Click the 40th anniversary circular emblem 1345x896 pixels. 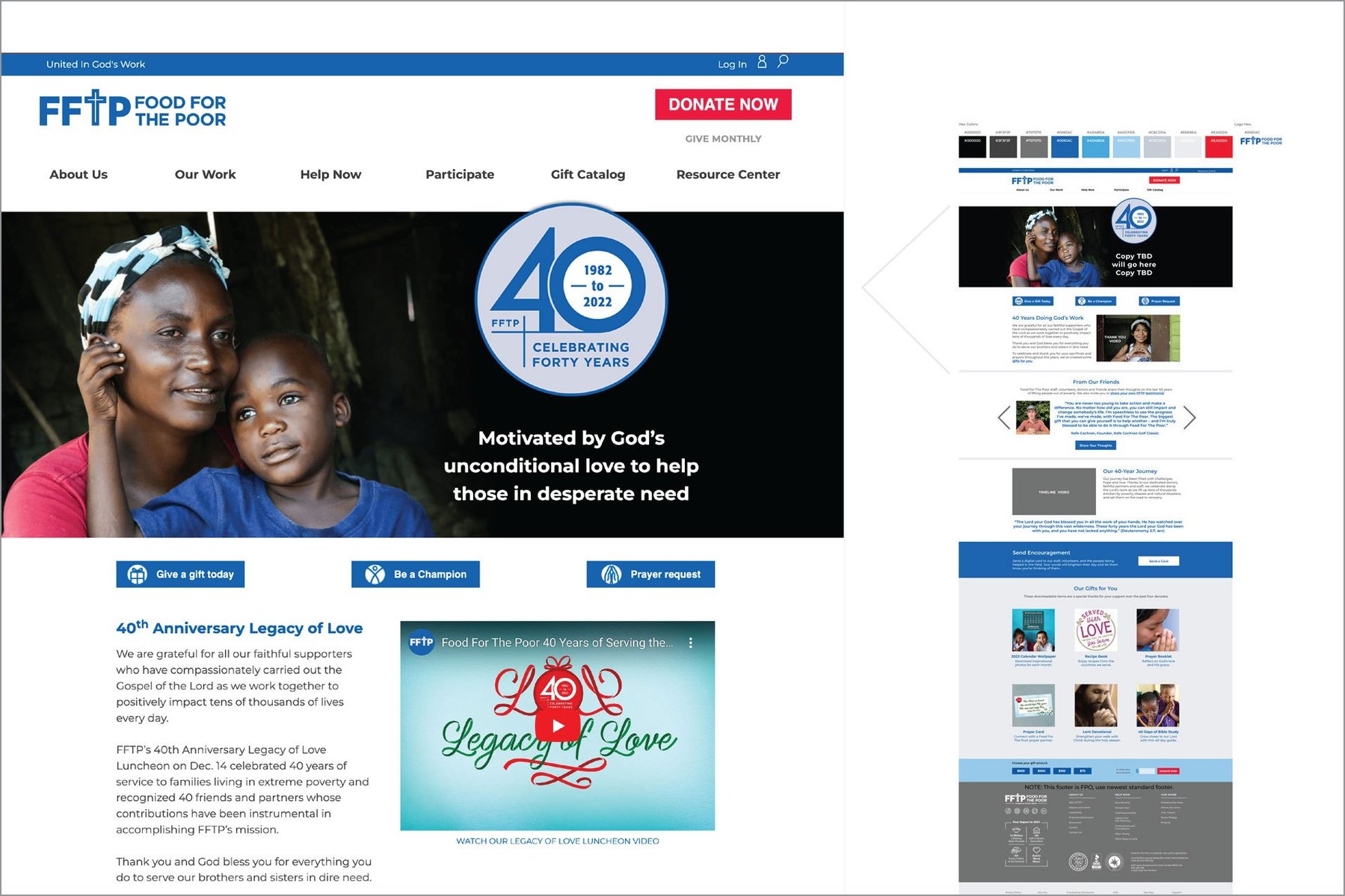tap(571, 300)
